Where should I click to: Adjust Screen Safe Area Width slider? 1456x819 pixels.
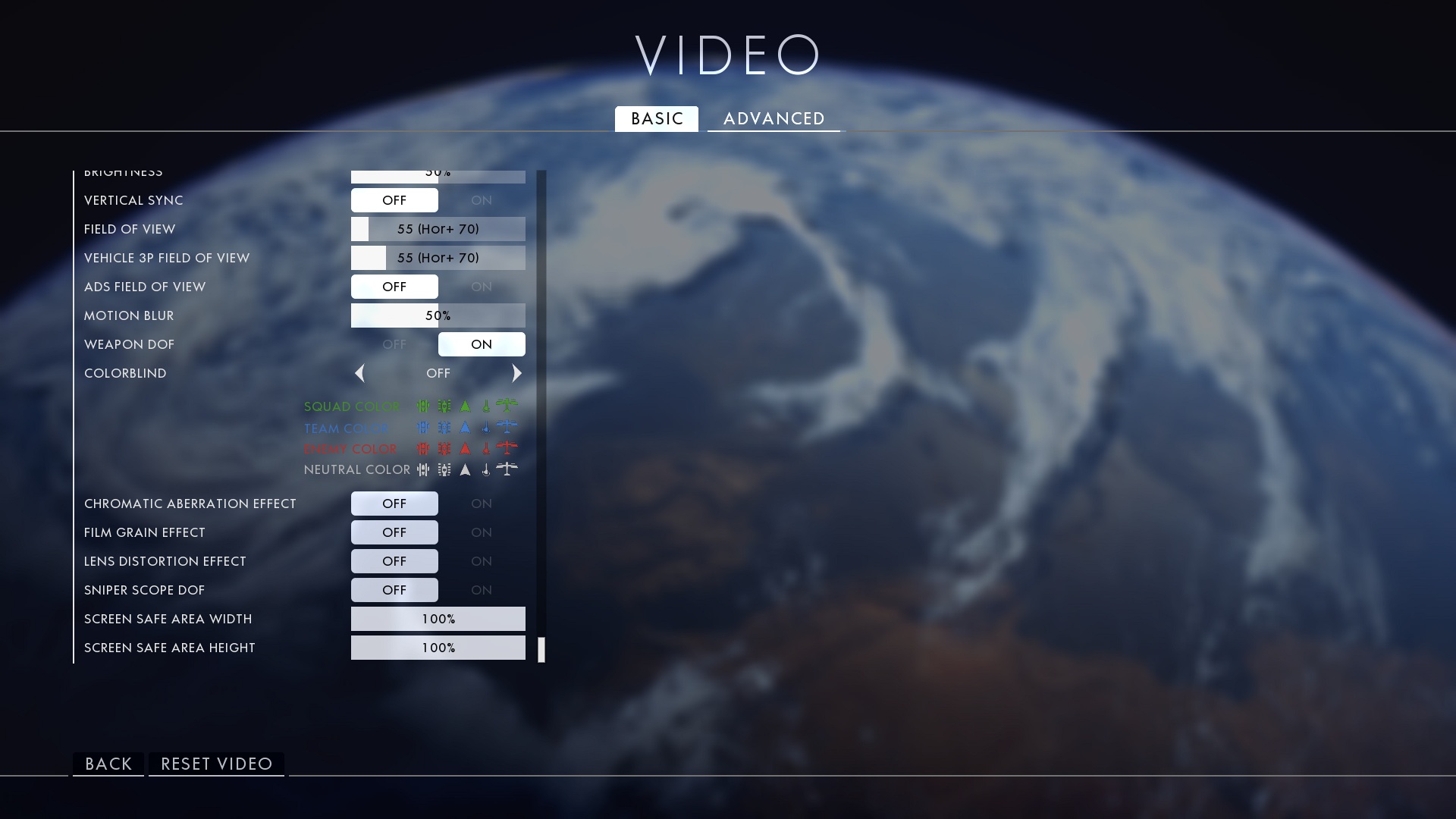438,619
